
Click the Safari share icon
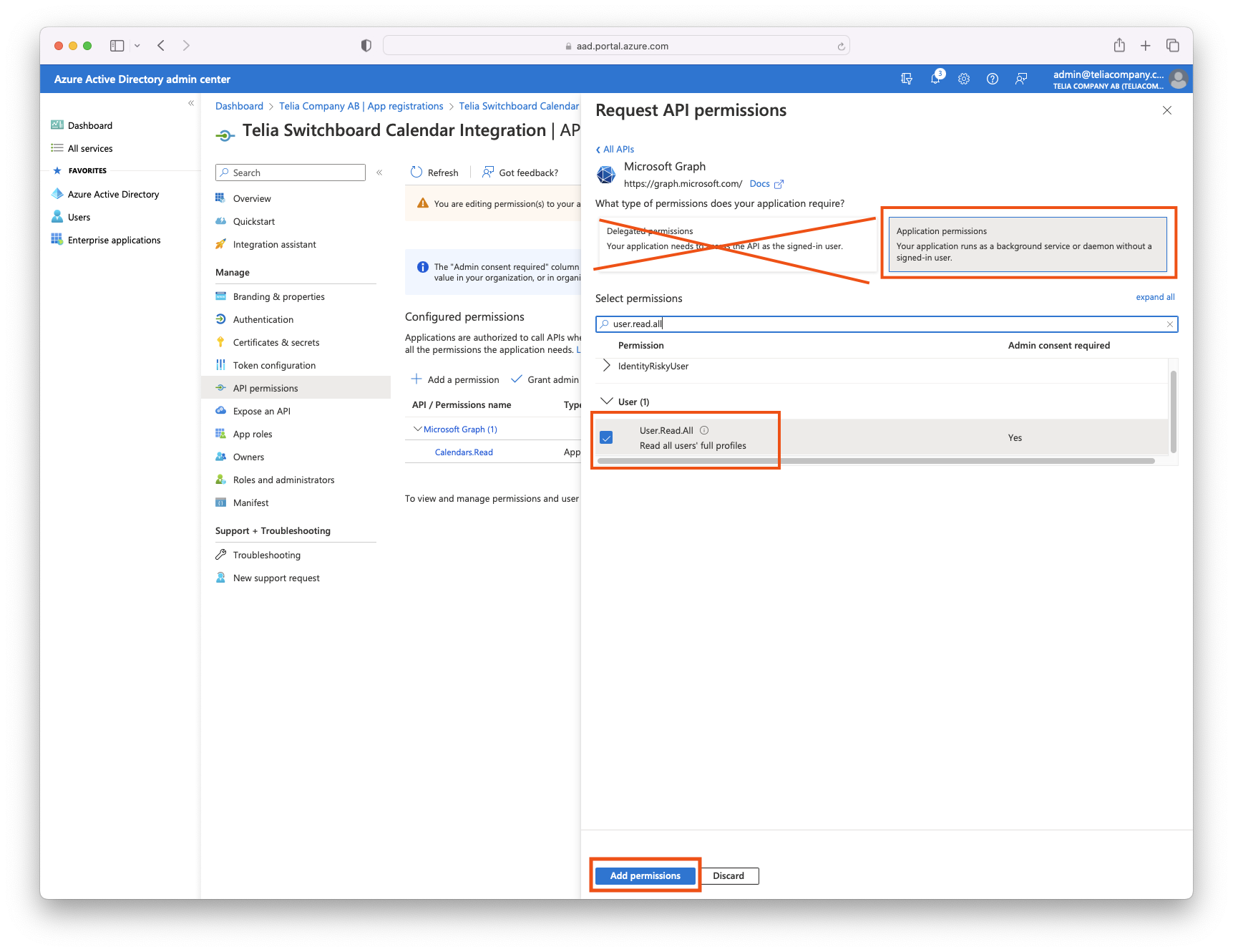[1119, 45]
